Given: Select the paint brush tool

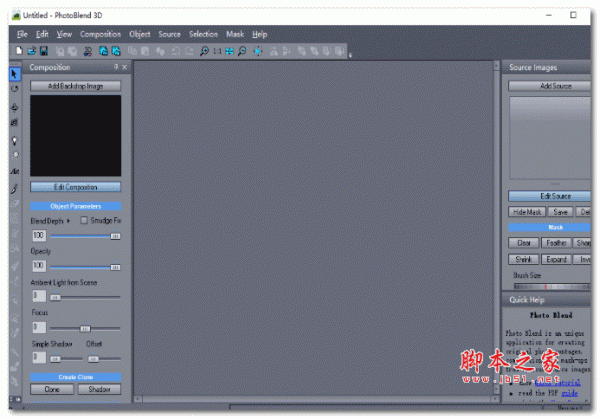Looking at the screenshot, I should pyautogui.click(x=15, y=188).
